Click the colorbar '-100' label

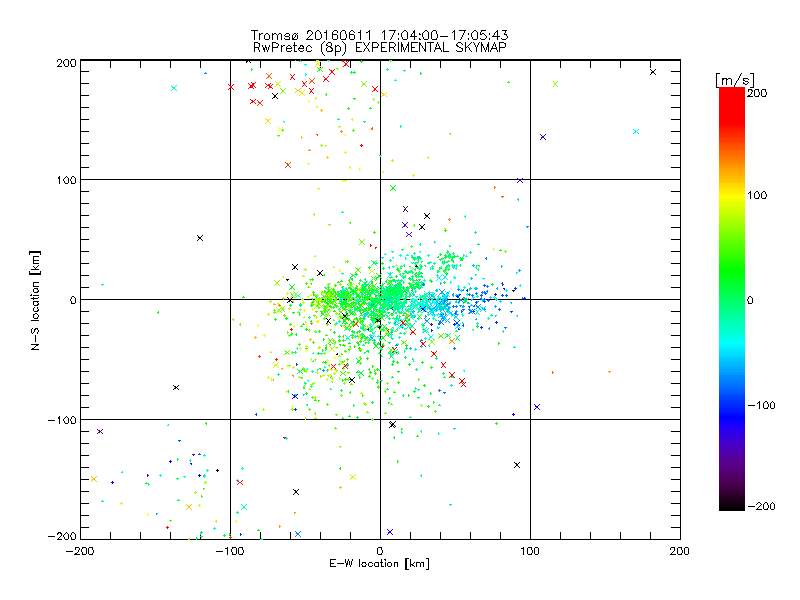click(761, 405)
